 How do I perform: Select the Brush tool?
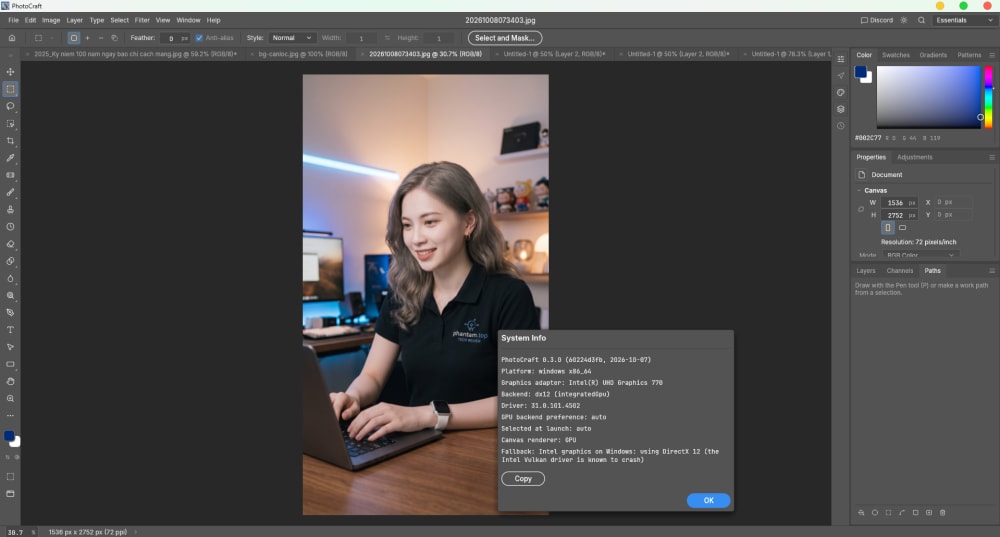point(10,192)
